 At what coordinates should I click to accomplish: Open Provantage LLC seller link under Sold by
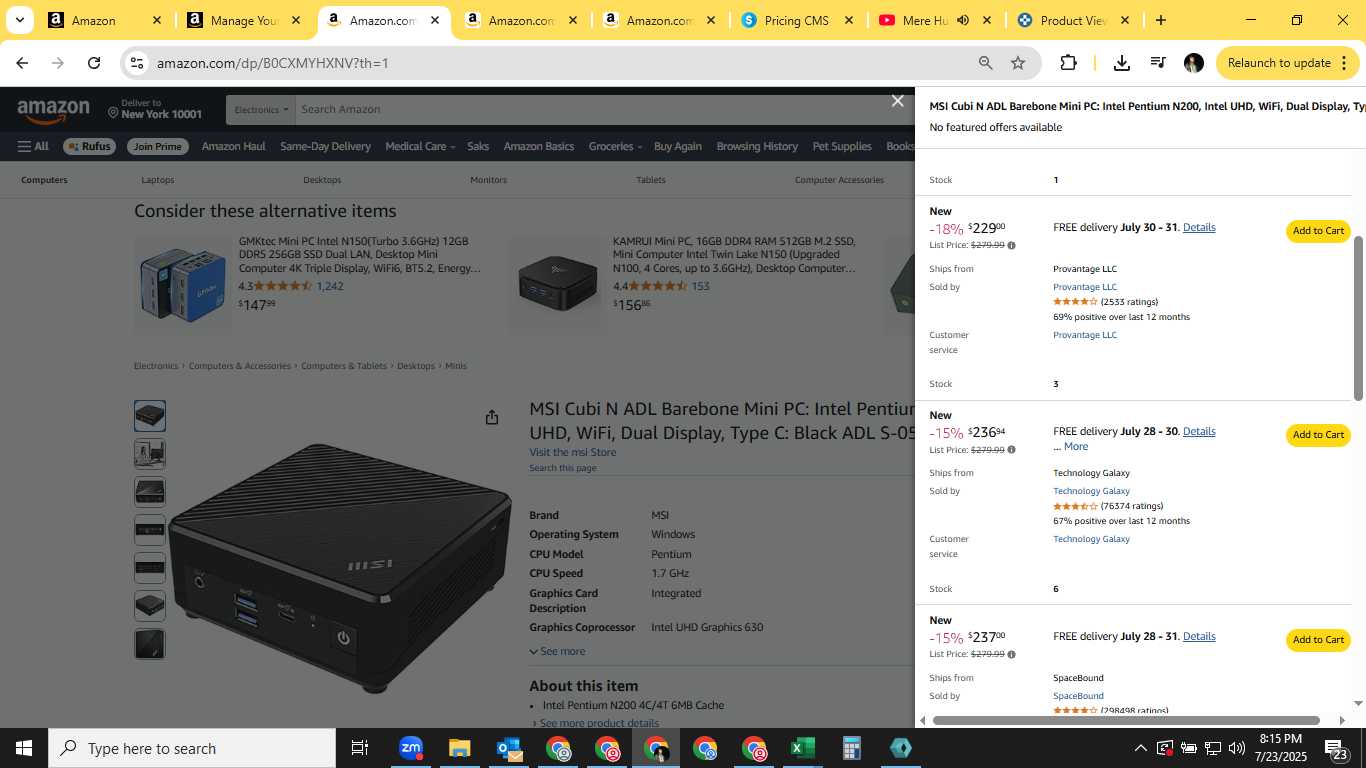coord(1085,287)
